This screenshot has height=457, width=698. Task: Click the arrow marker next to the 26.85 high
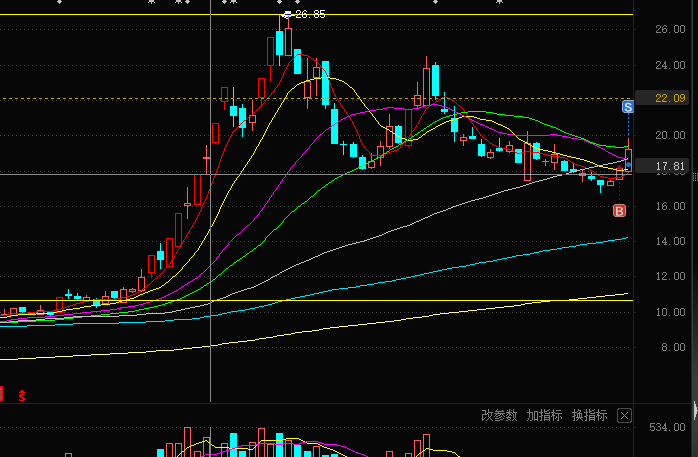point(288,15)
